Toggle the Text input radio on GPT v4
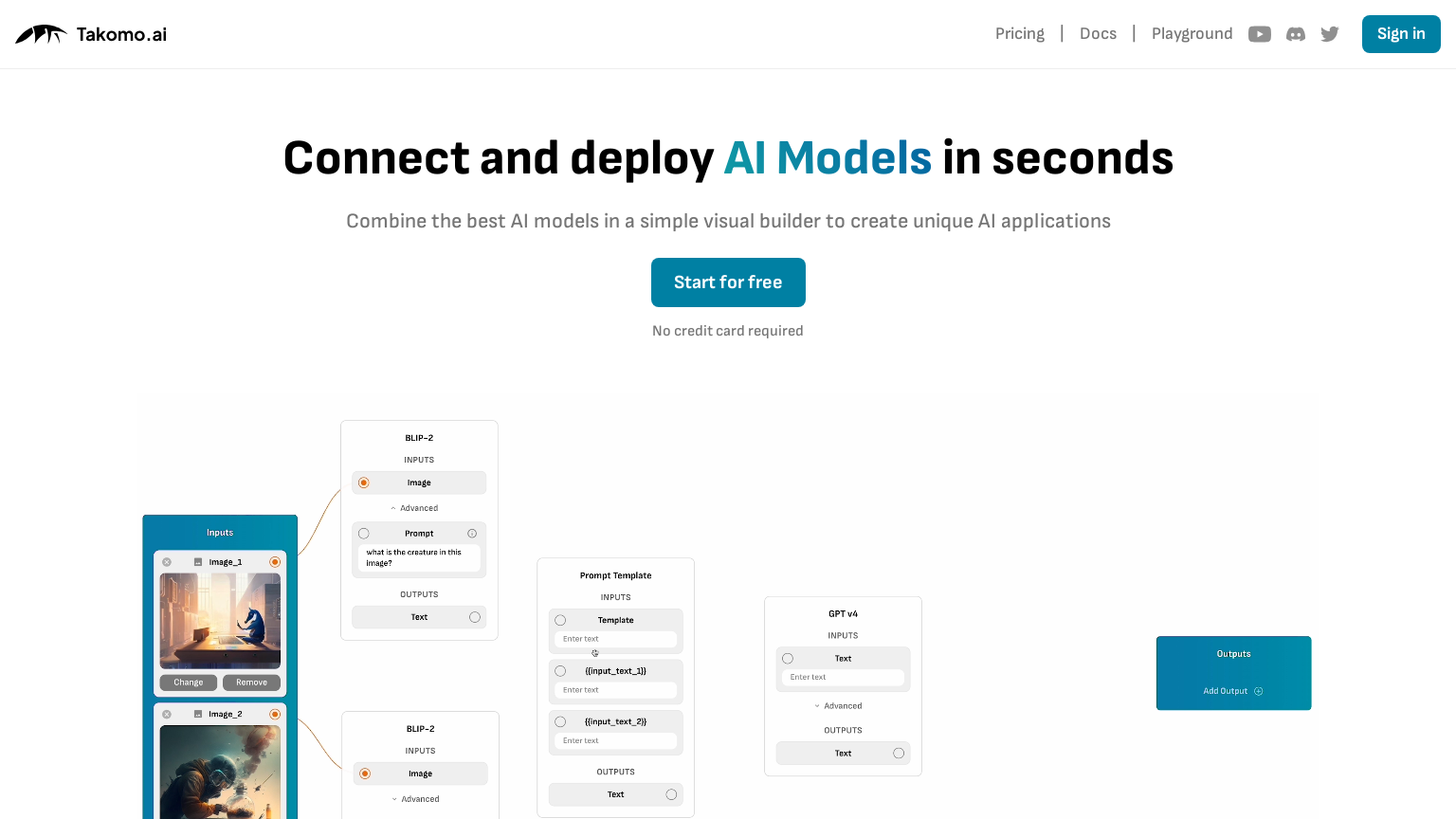 click(x=788, y=658)
